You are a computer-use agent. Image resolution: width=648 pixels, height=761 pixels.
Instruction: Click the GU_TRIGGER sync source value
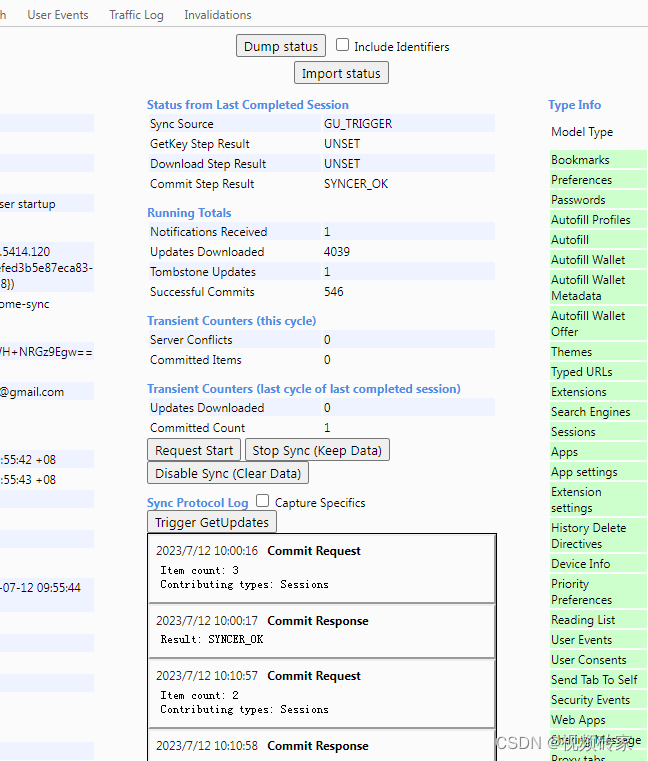(358, 124)
